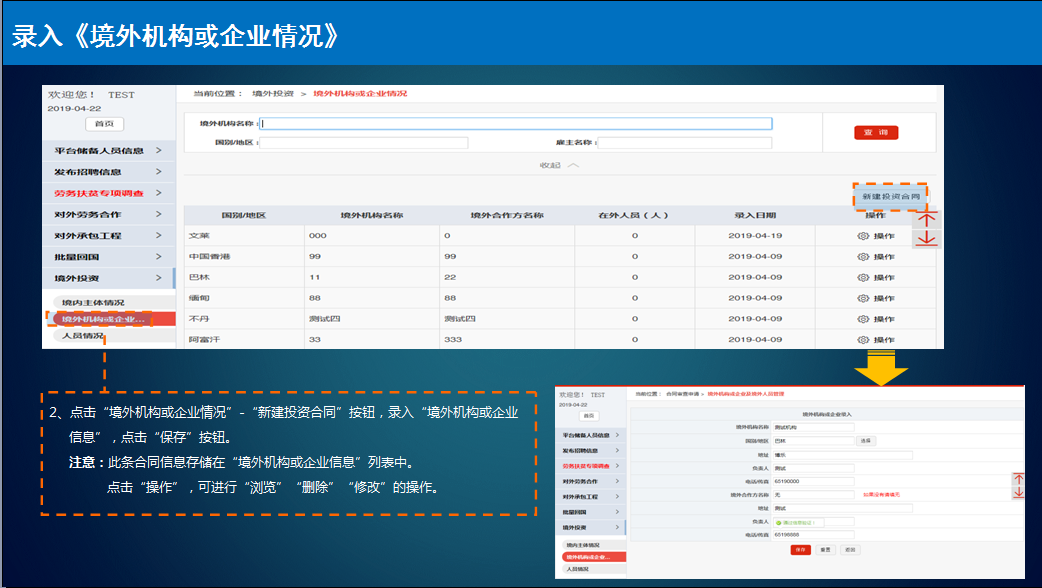This screenshot has width=1042, height=588.
Task: Open the operations gear for the 中国香港 row
Action: pos(863,257)
